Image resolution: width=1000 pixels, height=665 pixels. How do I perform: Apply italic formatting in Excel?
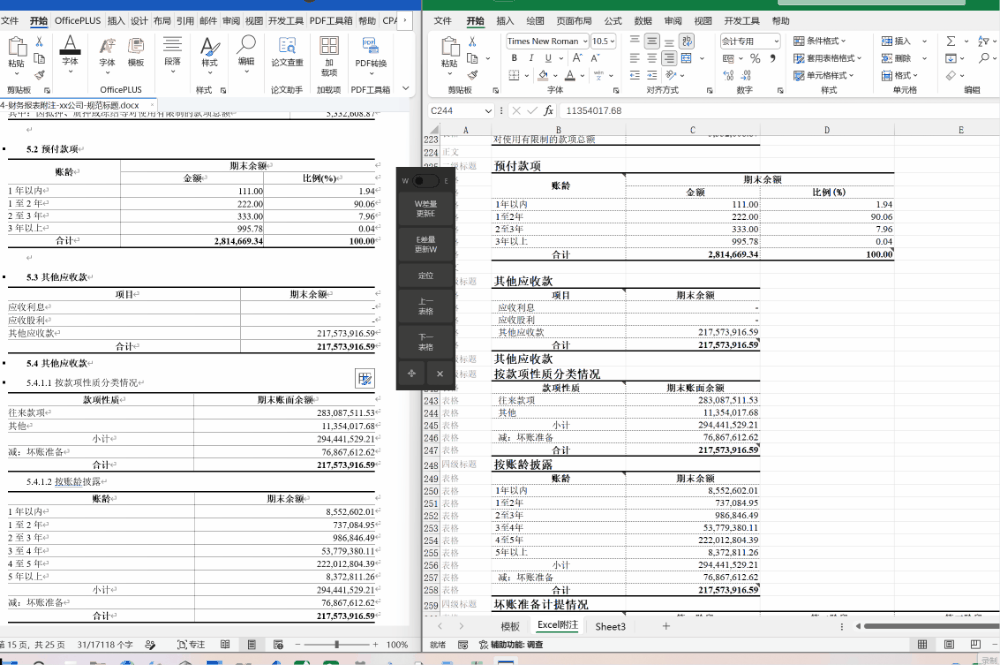[x=531, y=58]
